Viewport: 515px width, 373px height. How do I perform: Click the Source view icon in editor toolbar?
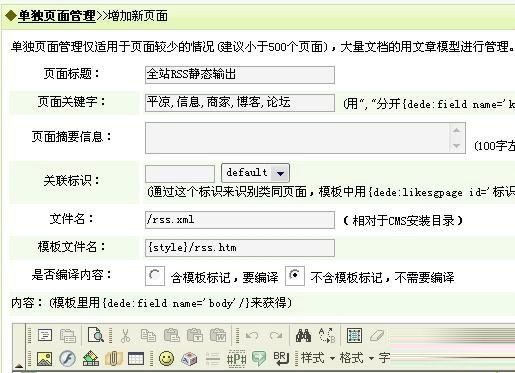(x=45, y=335)
